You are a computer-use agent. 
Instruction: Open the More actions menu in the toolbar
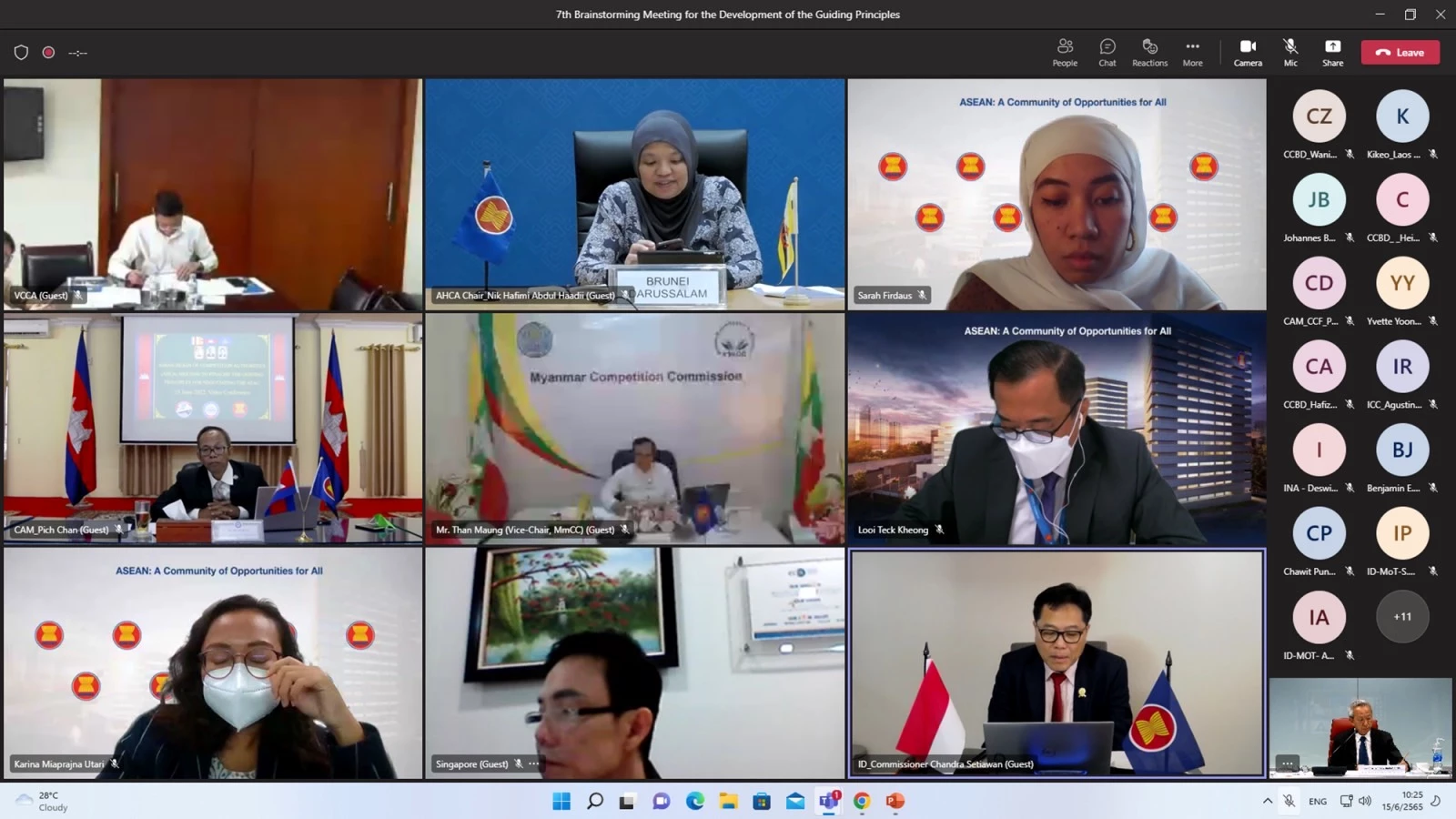click(x=1192, y=52)
